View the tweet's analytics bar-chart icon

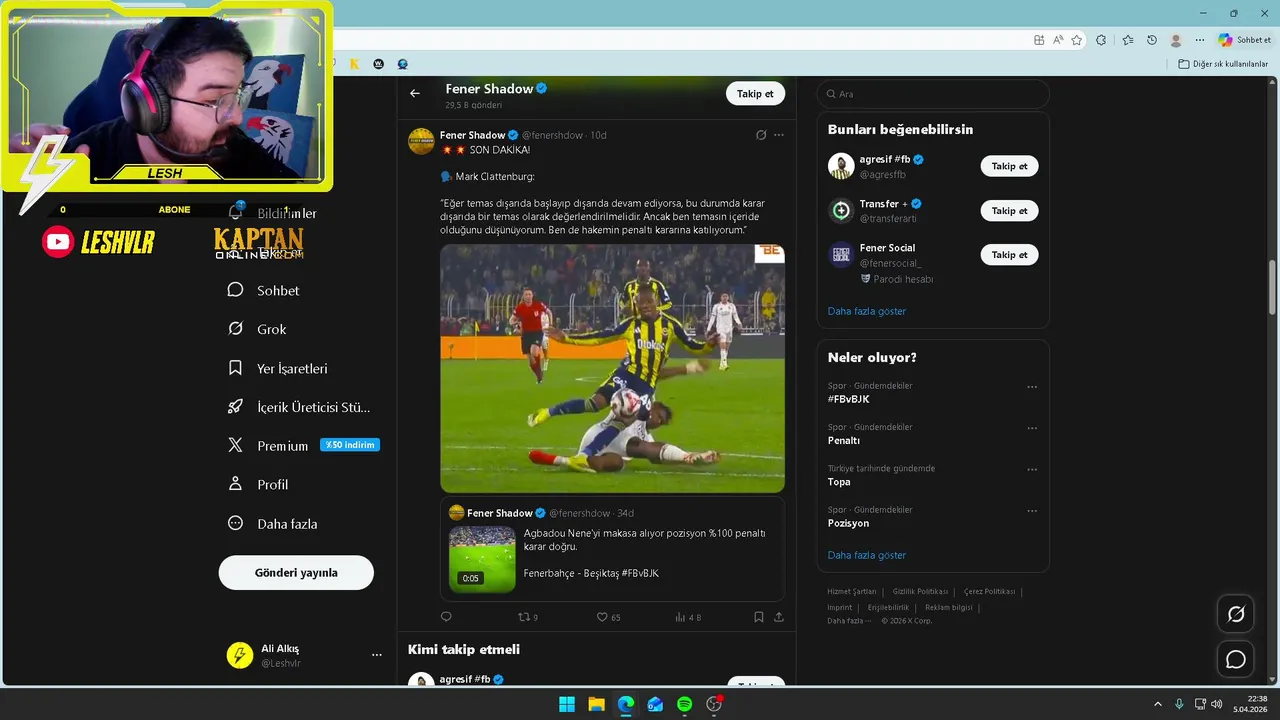pyautogui.click(x=688, y=617)
